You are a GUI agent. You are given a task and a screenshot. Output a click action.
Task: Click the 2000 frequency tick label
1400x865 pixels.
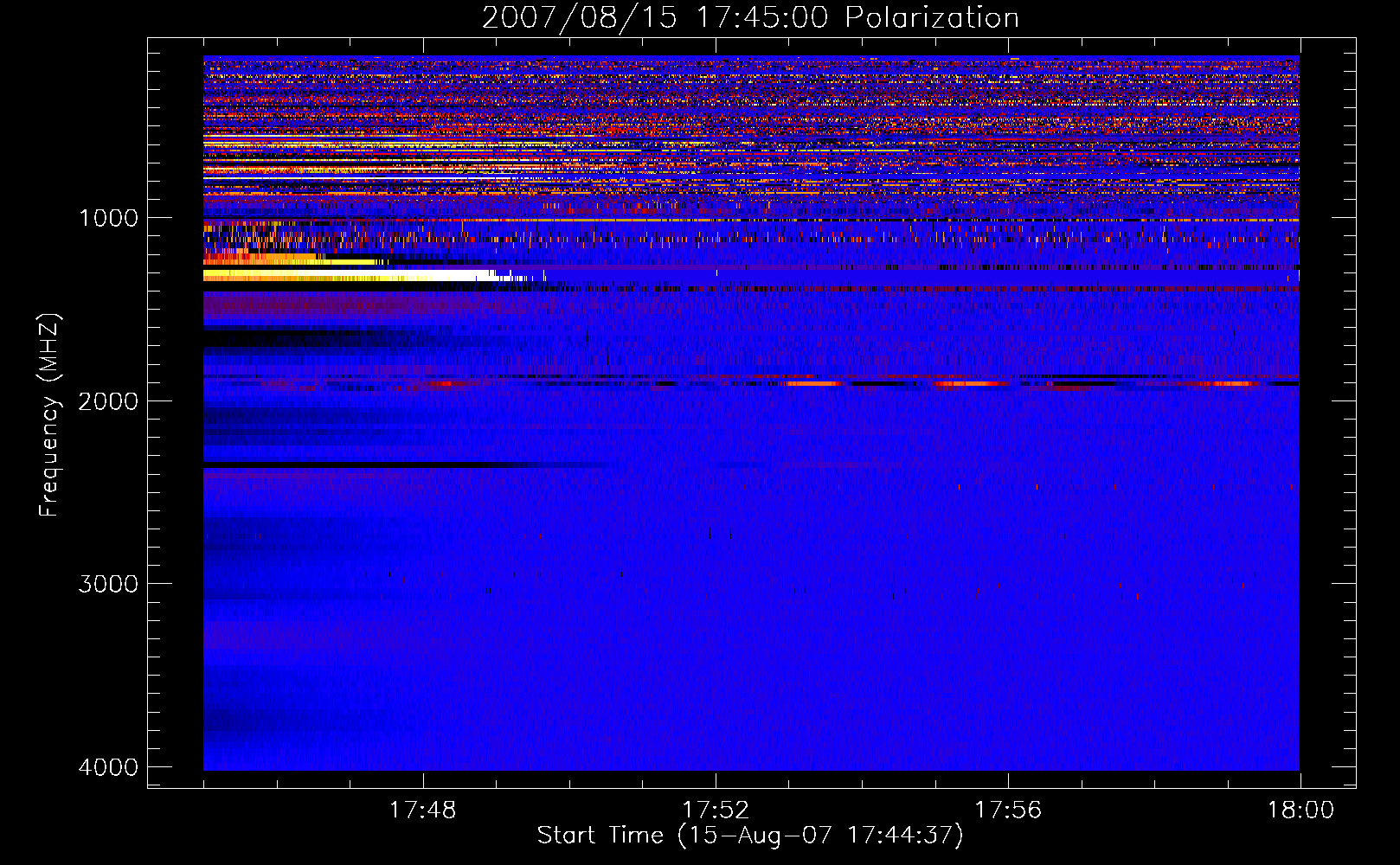click(x=108, y=400)
